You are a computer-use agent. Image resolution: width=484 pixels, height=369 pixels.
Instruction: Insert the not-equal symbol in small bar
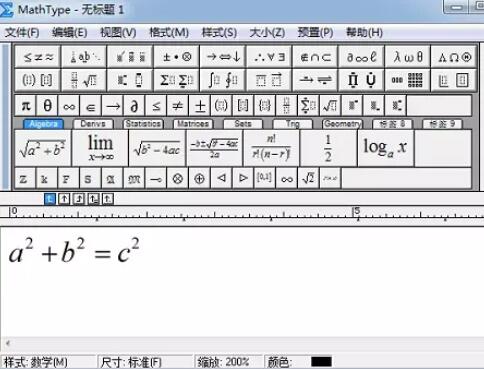tap(178, 106)
